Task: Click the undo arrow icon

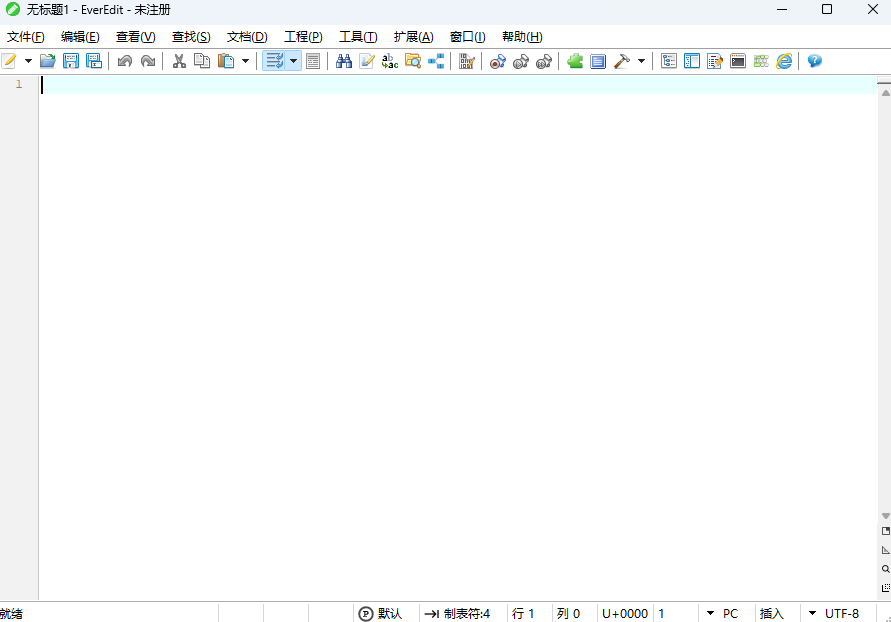Action: click(x=123, y=60)
